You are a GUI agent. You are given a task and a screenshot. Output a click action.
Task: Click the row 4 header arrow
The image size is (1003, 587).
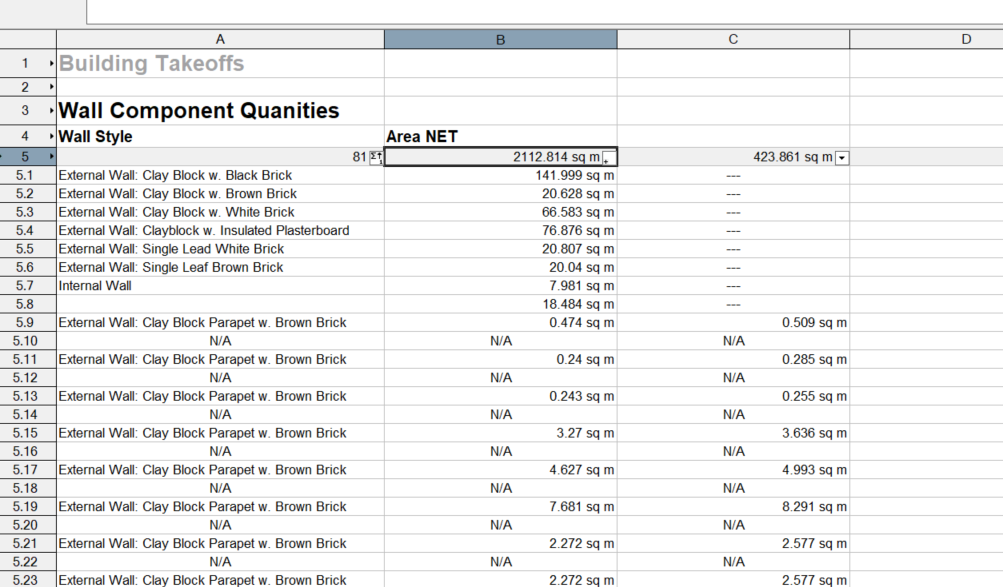51,137
